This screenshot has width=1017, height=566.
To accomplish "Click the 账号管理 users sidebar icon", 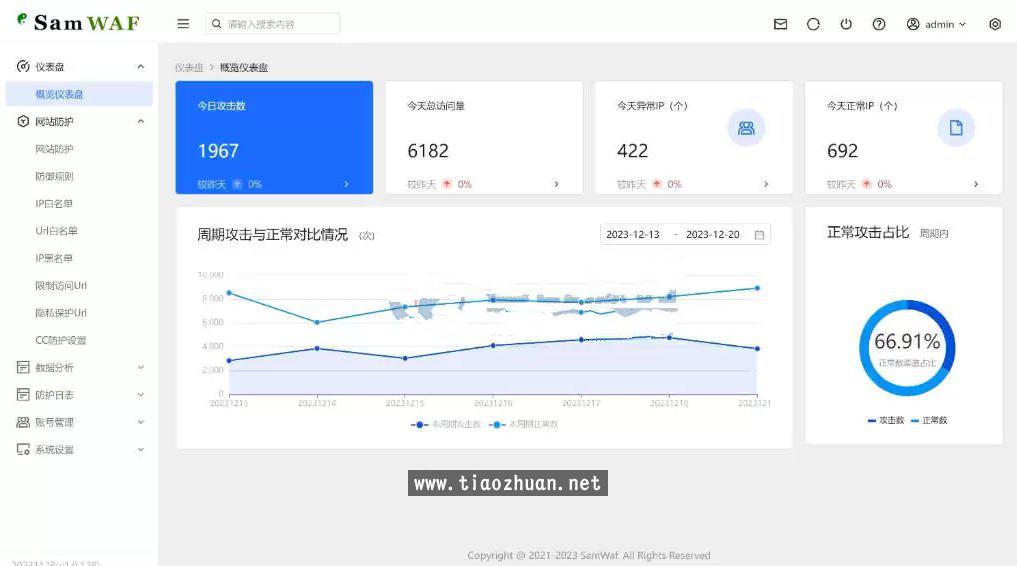I will (23, 422).
